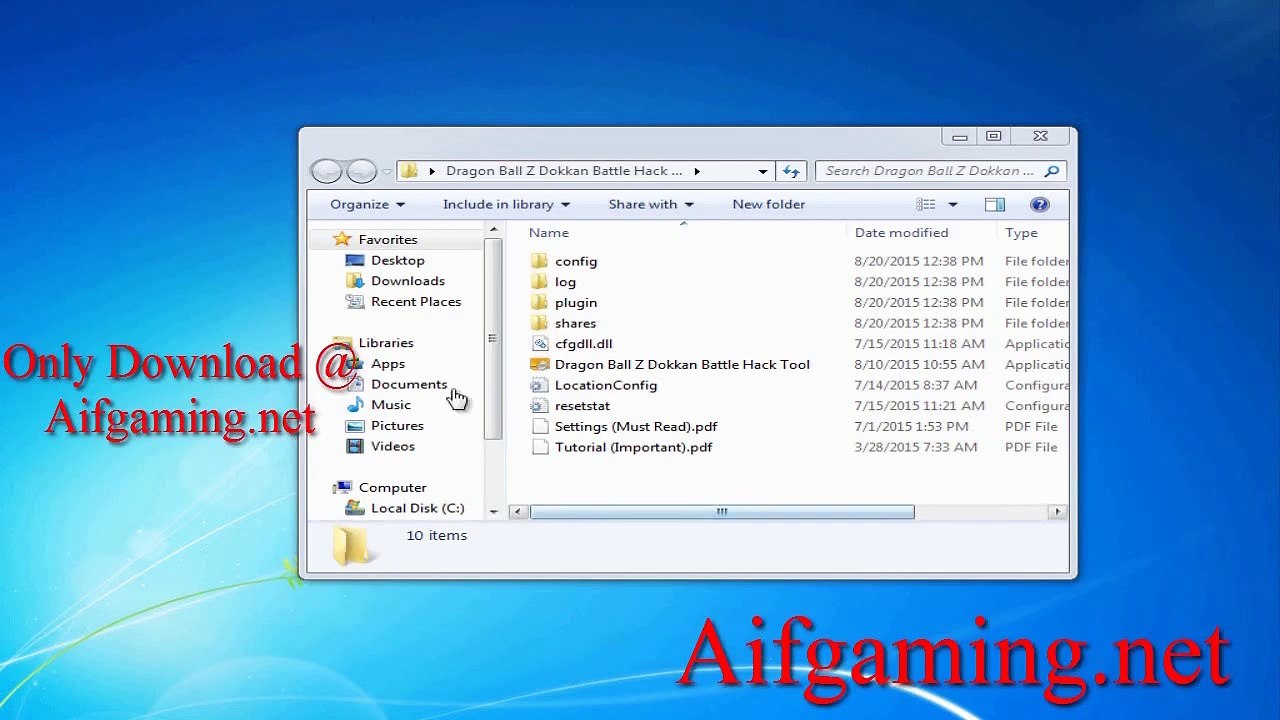
Task: Open Help with the question mark icon
Action: click(1040, 205)
